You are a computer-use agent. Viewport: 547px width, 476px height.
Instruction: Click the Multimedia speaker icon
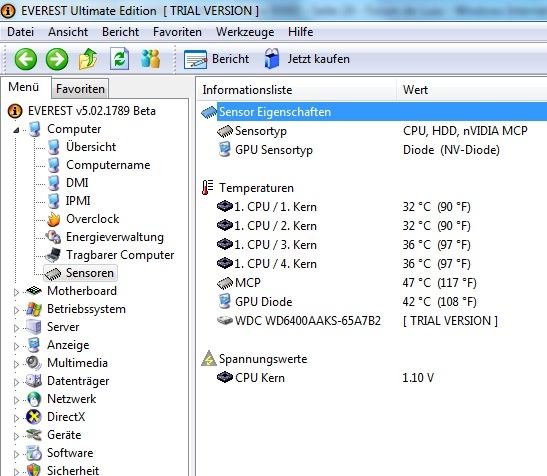34,363
